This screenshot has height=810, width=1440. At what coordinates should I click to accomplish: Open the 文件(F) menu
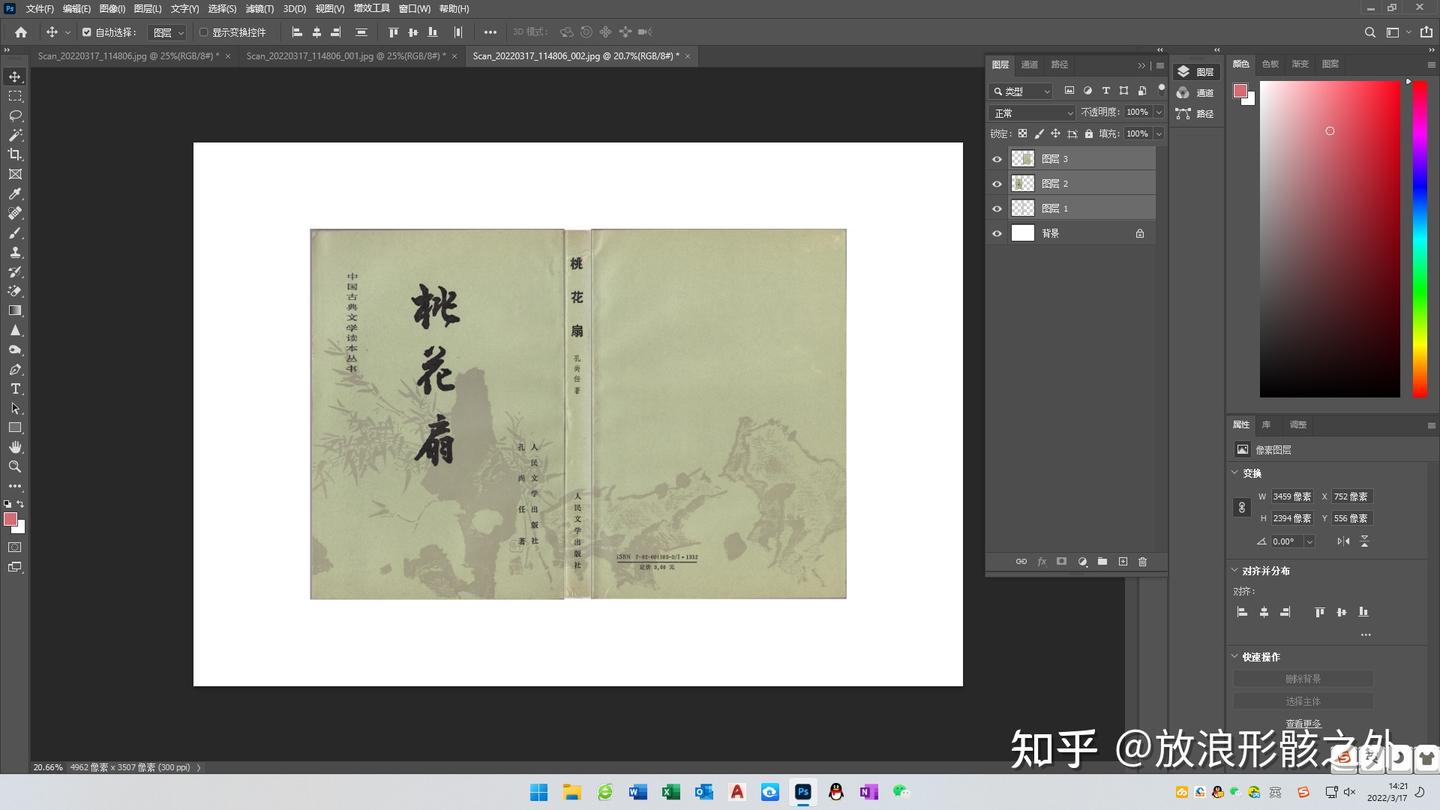[39, 9]
